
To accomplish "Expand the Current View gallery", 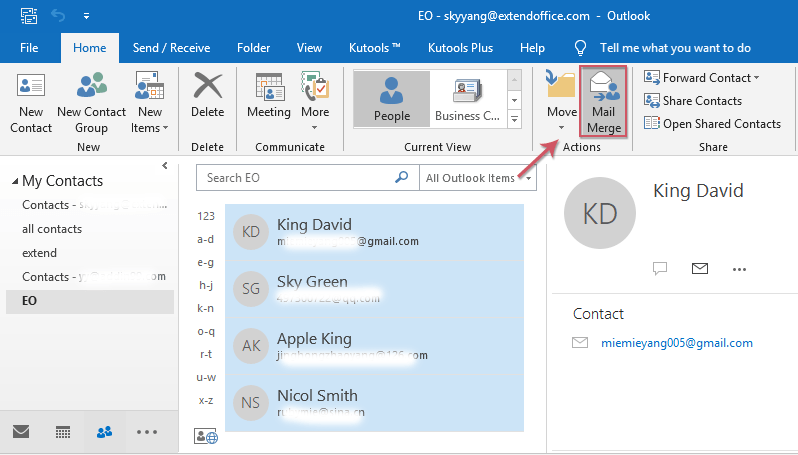I will click(515, 119).
